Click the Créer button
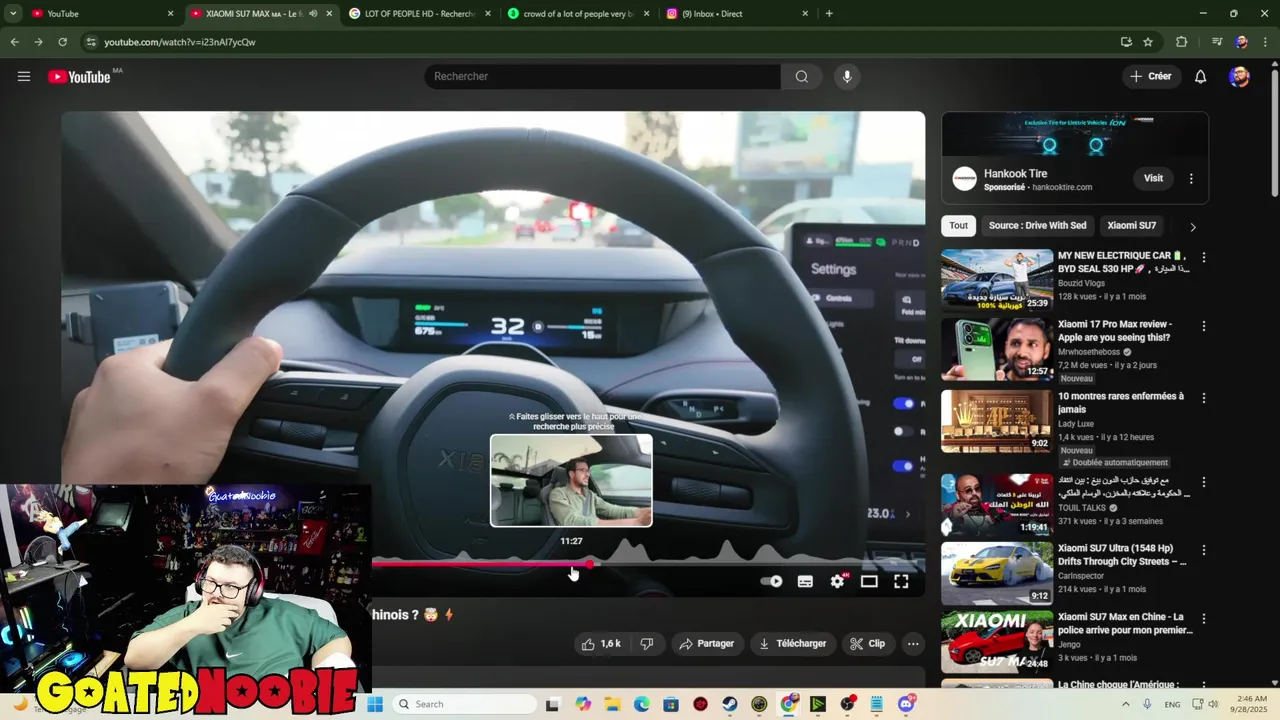The image size is (1280, 720). point(1150,77)
